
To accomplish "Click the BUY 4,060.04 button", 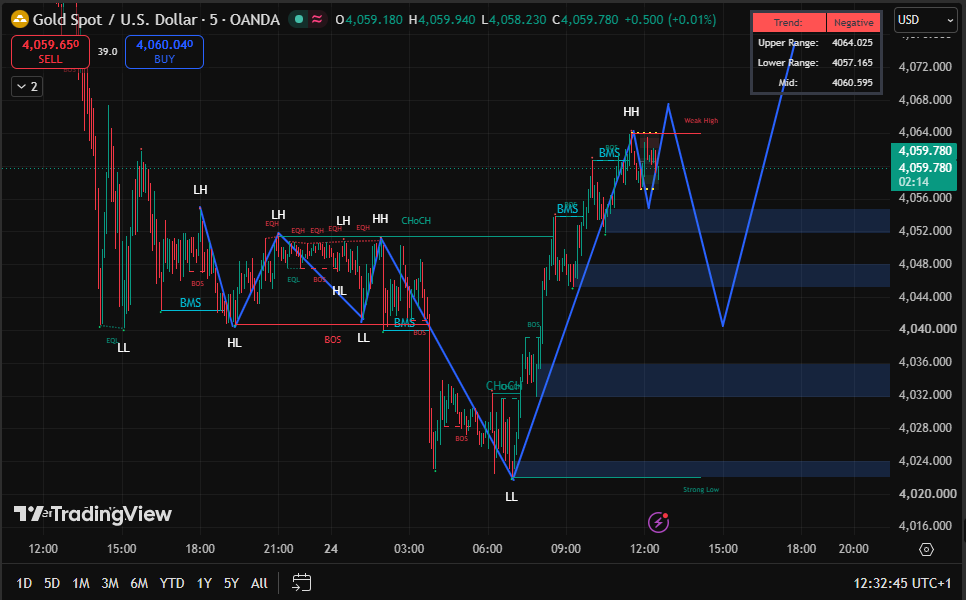I will click(164, 52).
